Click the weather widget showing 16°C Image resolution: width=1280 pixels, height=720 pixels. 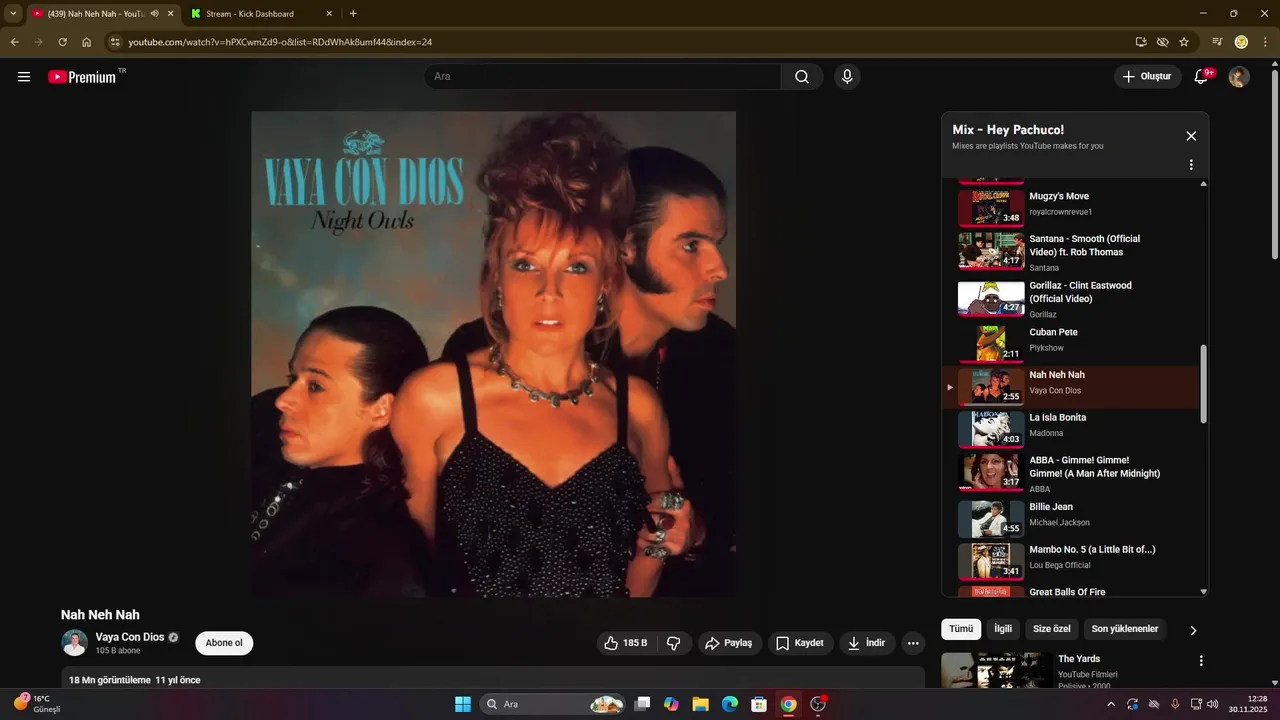pos(37,704)
